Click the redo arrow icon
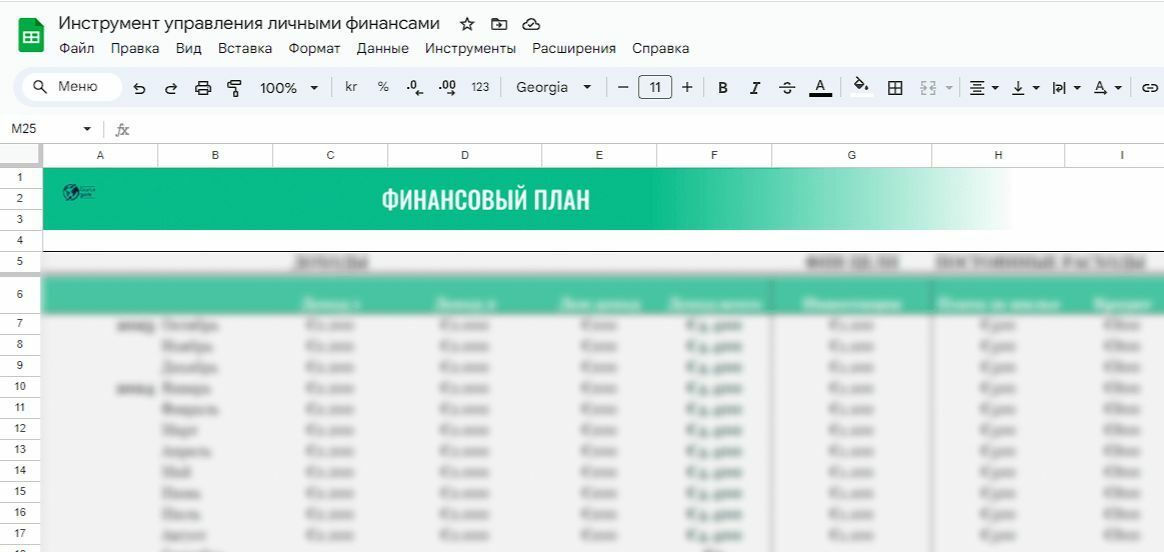The width and height of the screenshot is (1164, 552). [171, 88]
